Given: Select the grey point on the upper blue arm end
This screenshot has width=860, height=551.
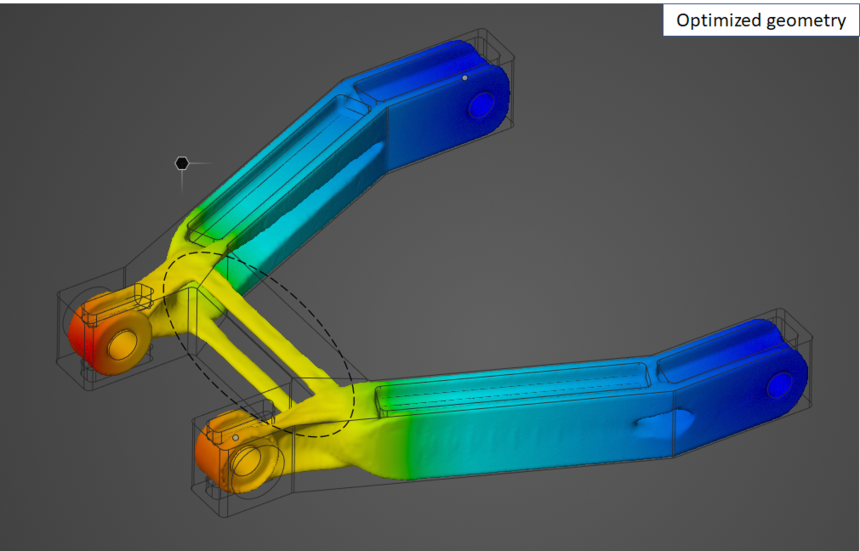Looking at the screenshot, I should 465,78.
